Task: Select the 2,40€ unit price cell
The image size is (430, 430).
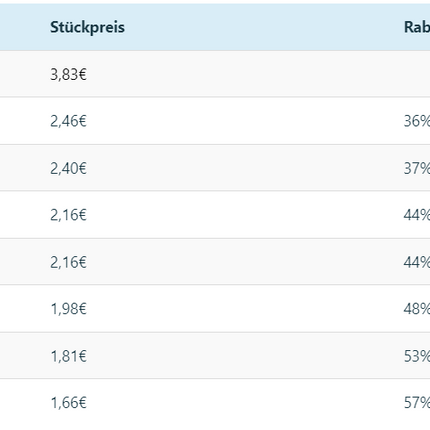Action: 68,168
